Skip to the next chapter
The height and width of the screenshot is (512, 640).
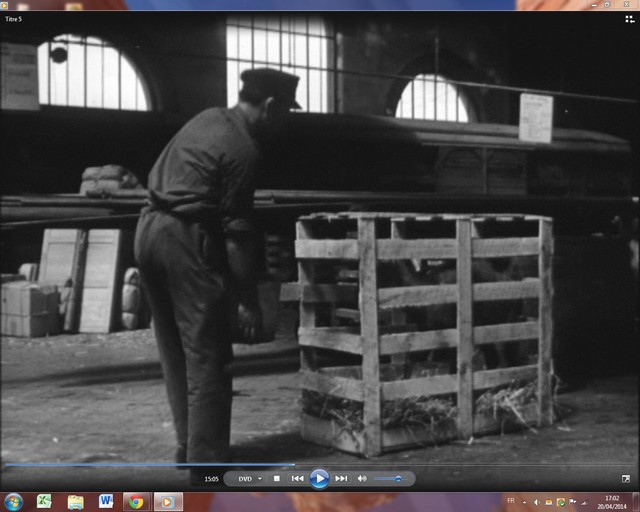[x=341, y=479]
